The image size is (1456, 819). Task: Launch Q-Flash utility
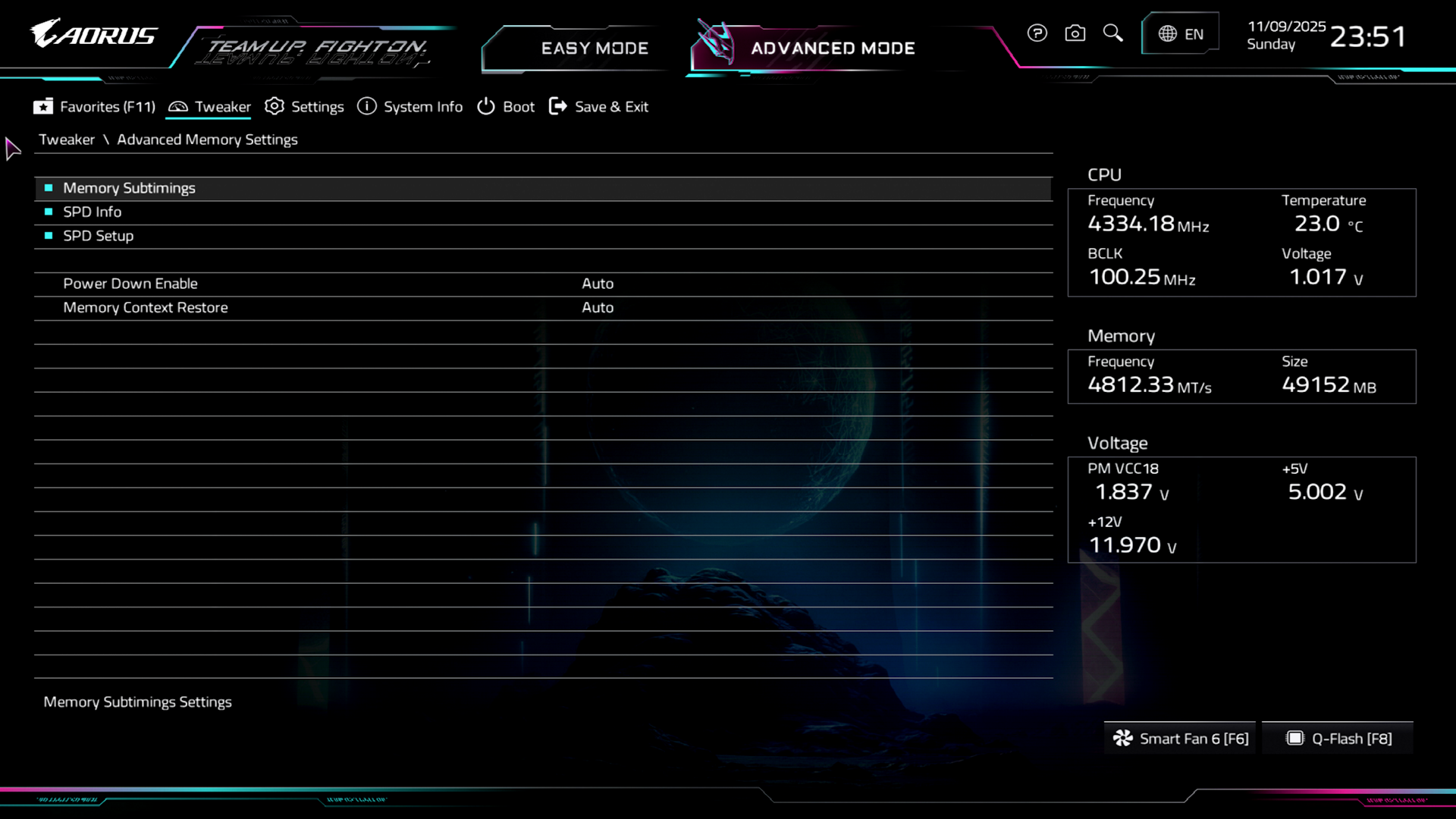[1338, 739]
